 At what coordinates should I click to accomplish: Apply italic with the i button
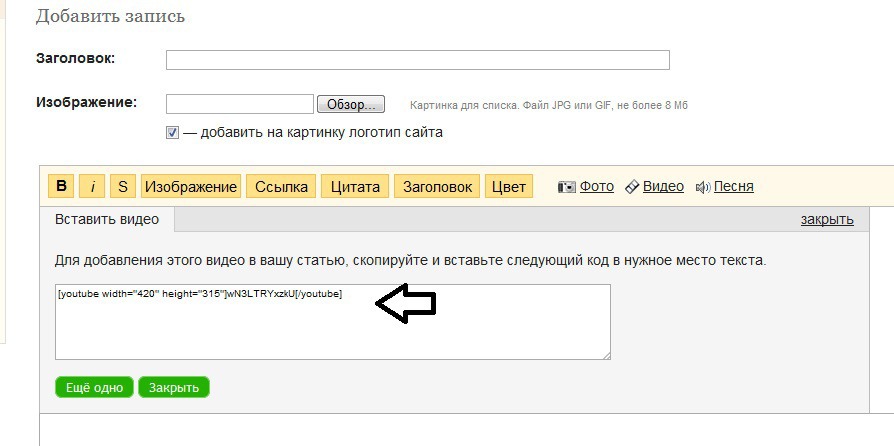(x=92, y=186)
